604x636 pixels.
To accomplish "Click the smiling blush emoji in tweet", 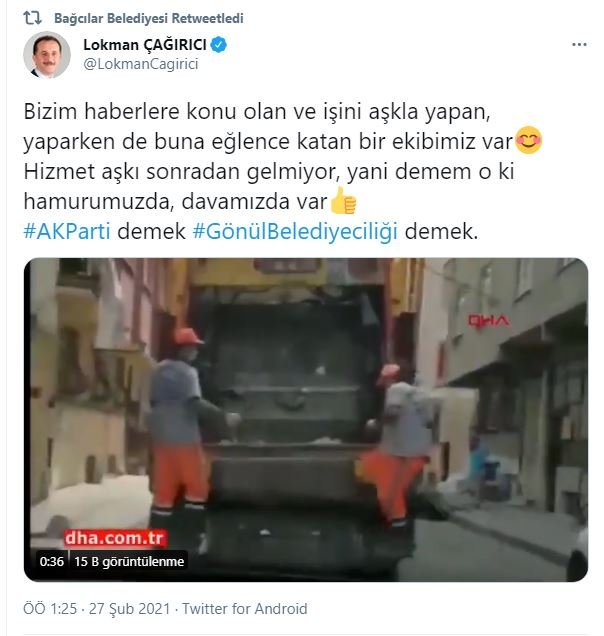I will pos(528,140).
